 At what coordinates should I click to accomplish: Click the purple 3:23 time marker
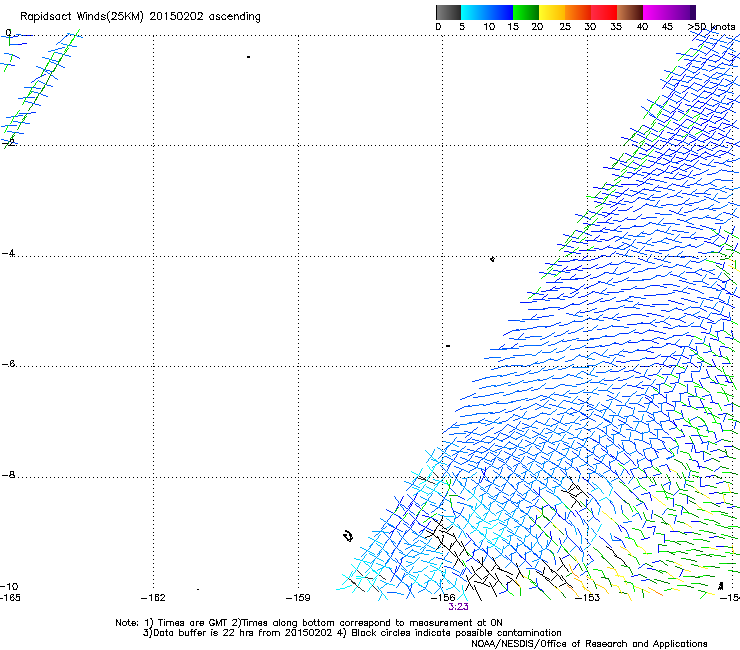click(458, 607)
